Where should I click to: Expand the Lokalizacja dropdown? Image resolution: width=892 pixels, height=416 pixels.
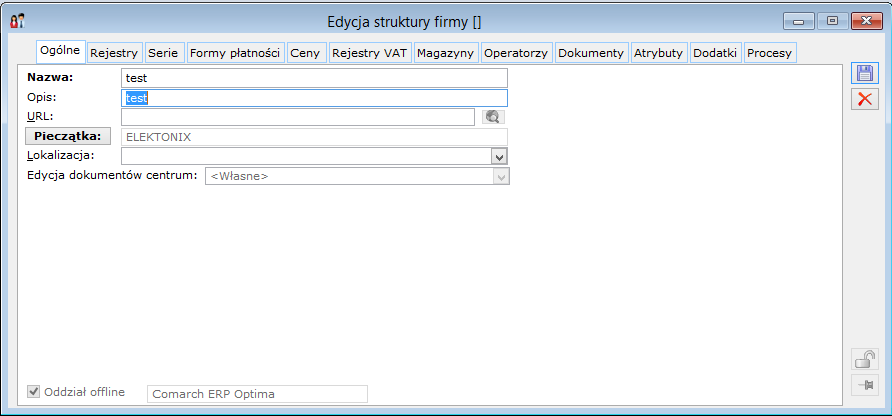click(499, 156)
